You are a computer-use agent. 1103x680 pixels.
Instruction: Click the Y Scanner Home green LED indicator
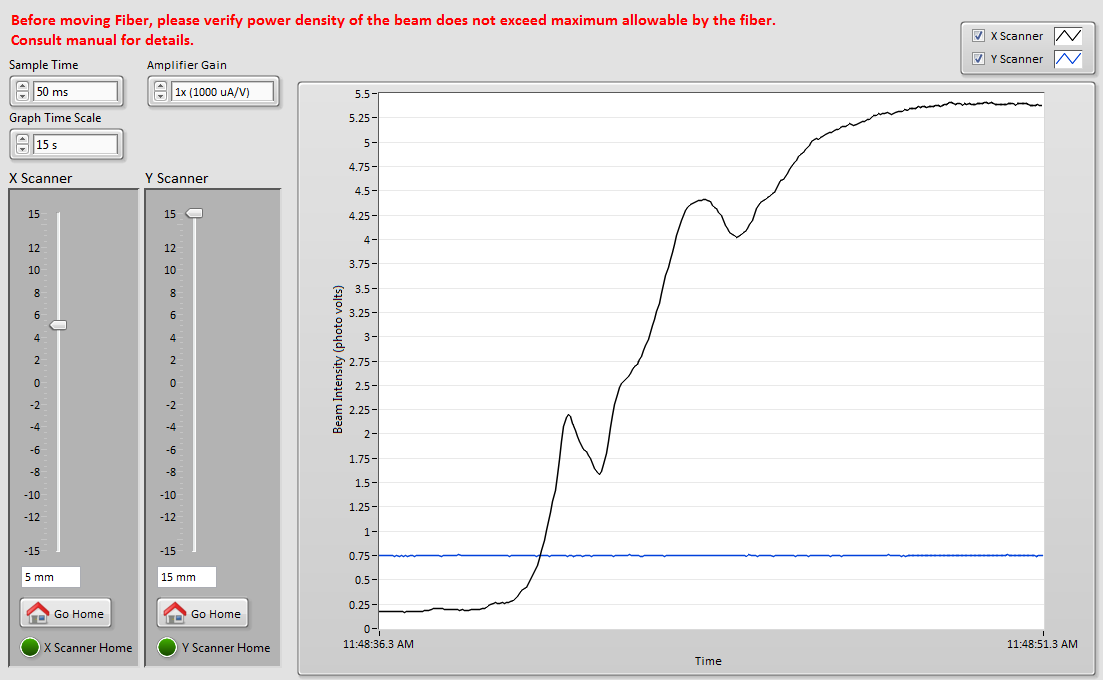click(x=167, y=647)
